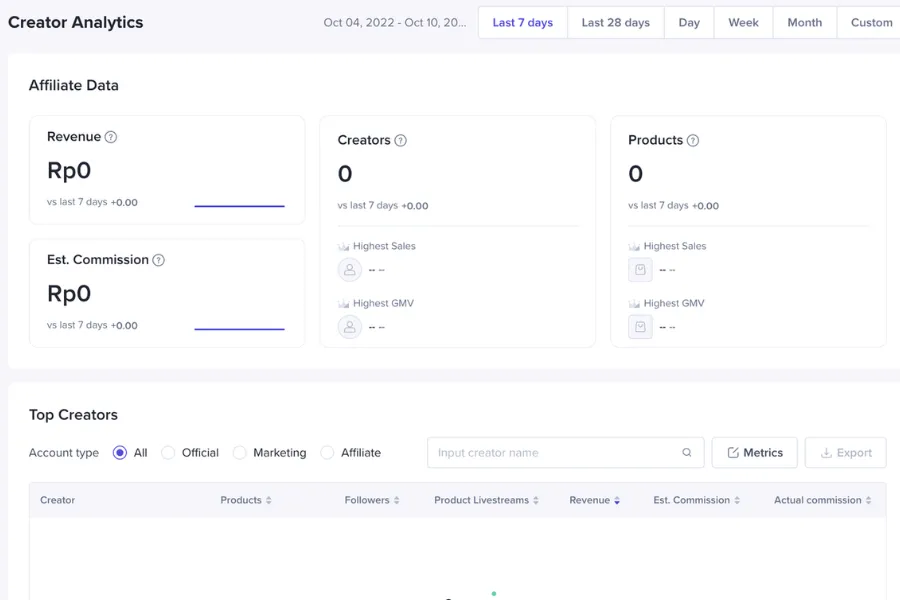This screenshot has width=900, height=600.
Task: Click crown icon beside Products Highest Sales
Action: [634, 246]
